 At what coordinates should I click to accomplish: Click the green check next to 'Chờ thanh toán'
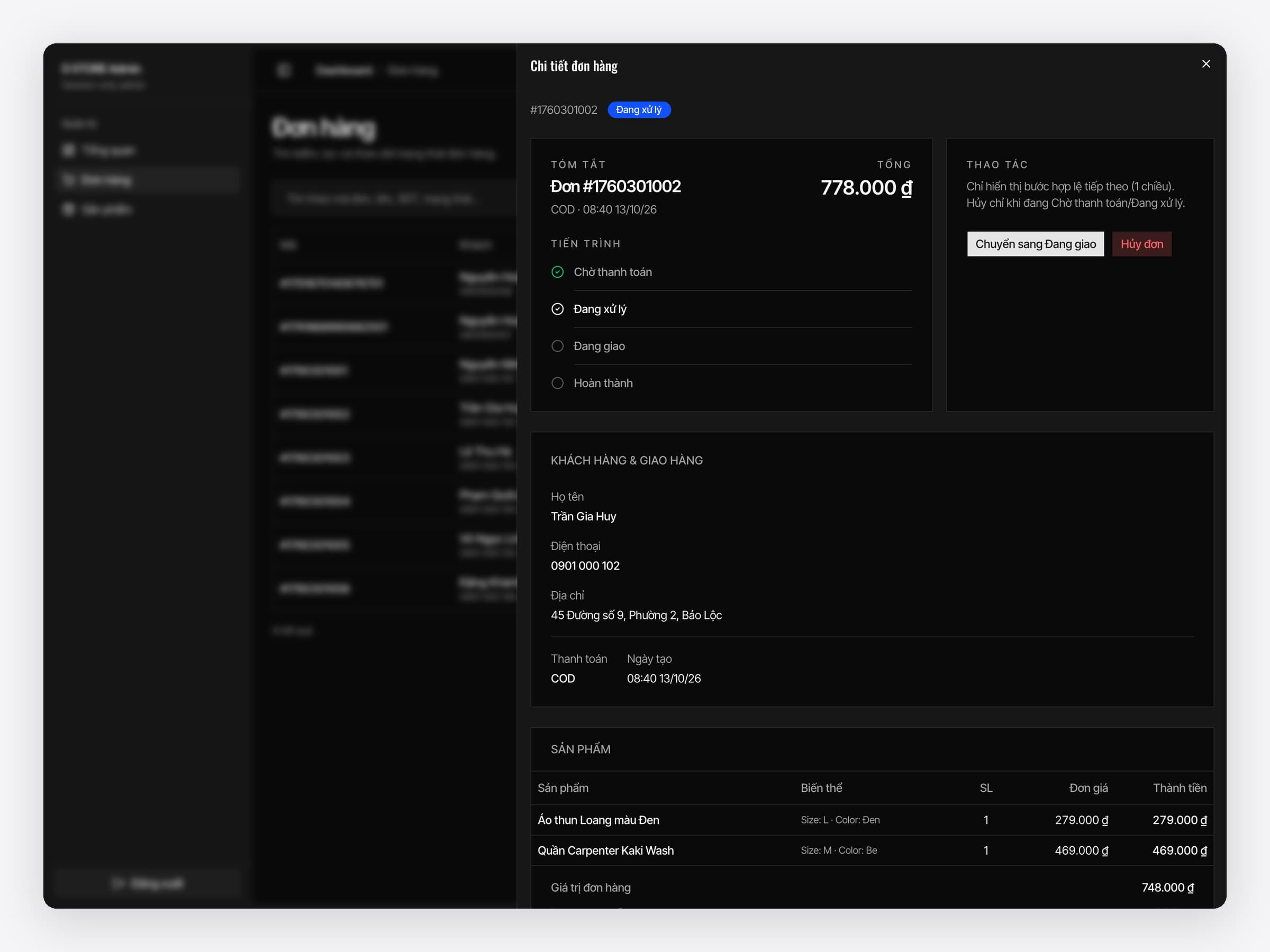click(557, 272)
